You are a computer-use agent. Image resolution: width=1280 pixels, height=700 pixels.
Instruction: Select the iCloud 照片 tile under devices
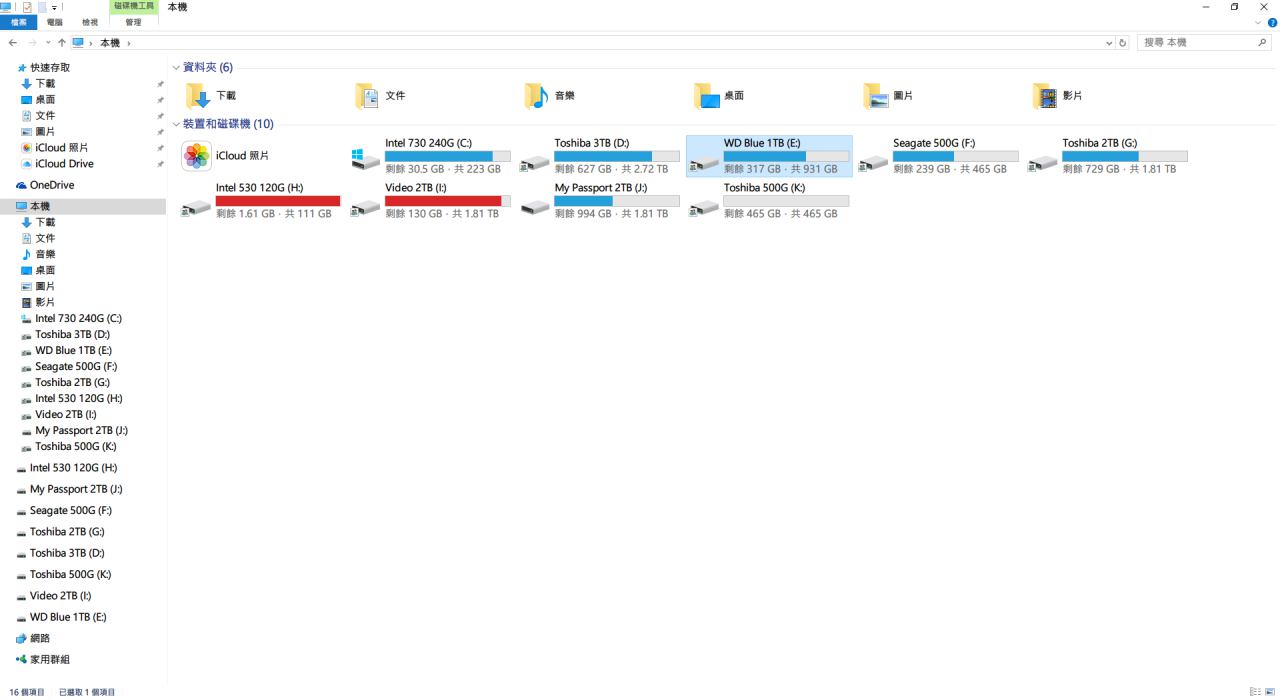tap(226, 156)
